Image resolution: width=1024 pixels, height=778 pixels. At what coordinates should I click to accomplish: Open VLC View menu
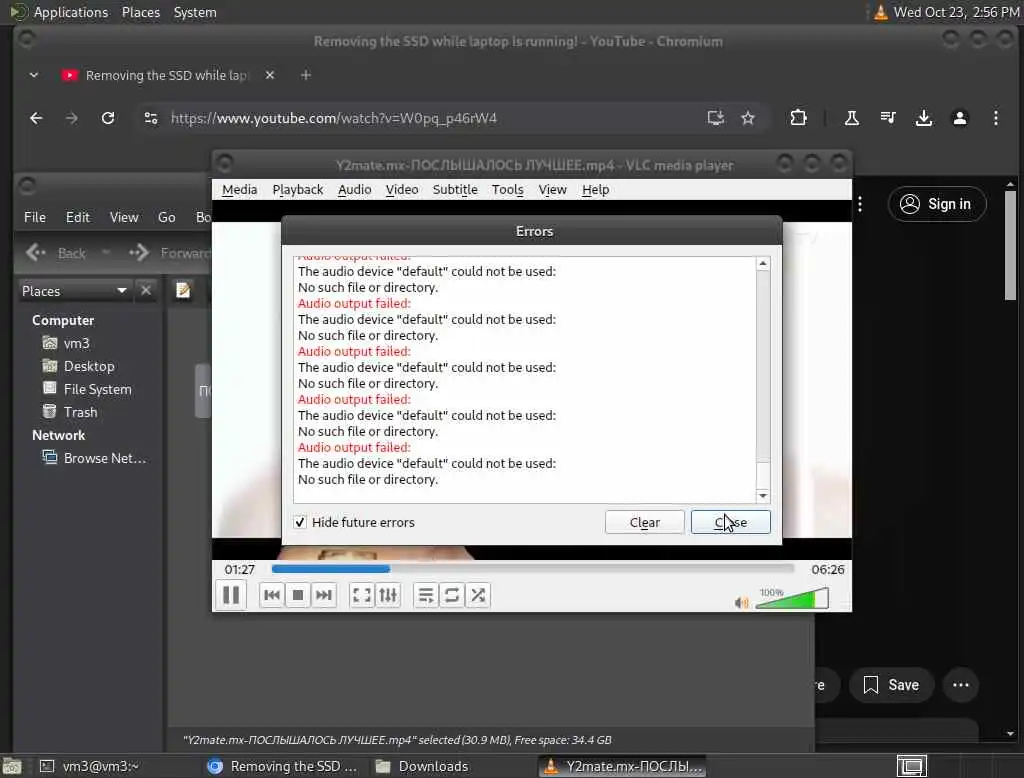[552, 189]
